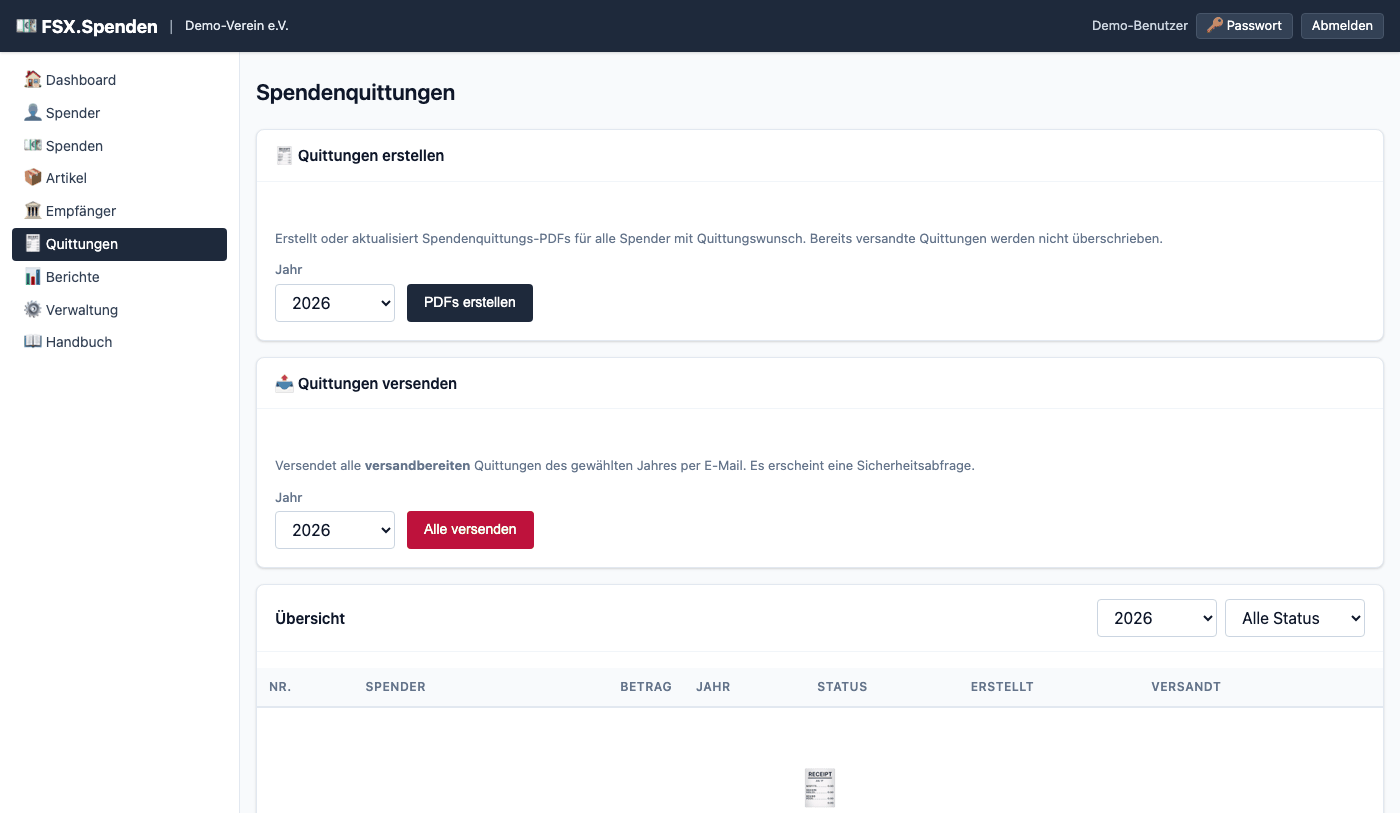Click the PDFs erstellen button
Screen dimensions: 1400x813
tap(470, 303)
